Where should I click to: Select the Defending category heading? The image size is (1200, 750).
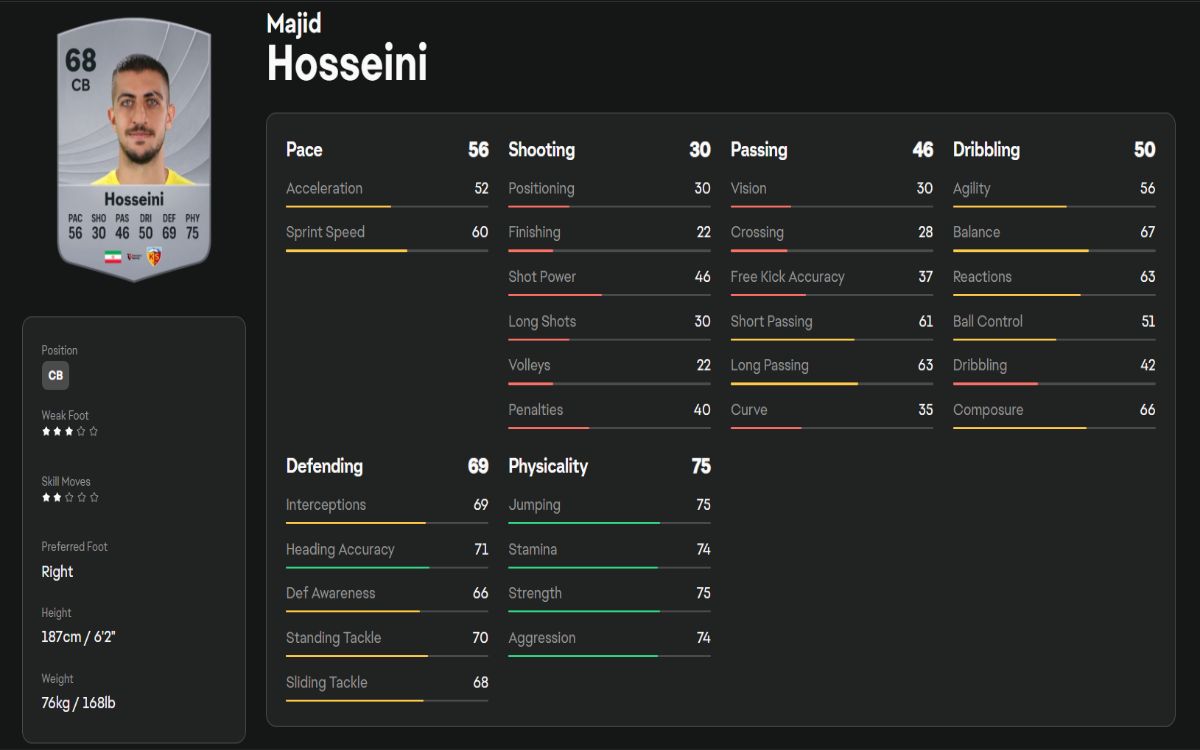[324, 466]
